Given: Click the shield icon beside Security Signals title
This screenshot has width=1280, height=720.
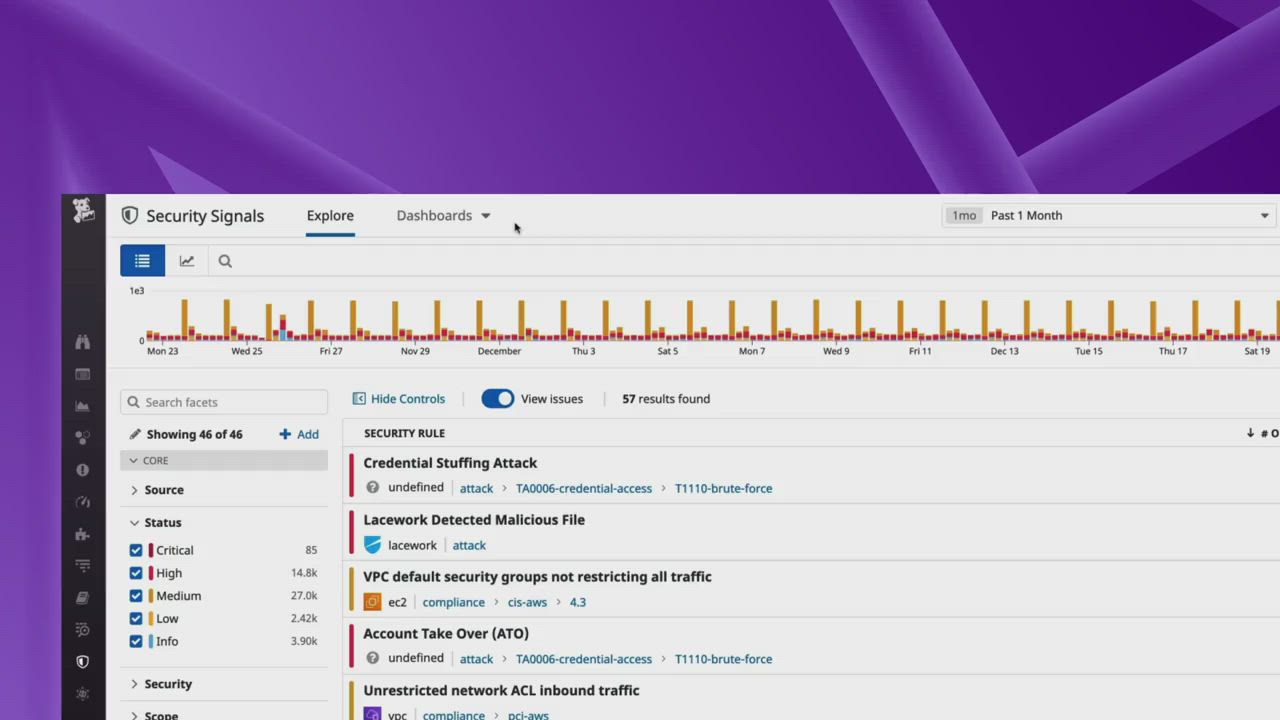Looking at the screenshot, I should pos(129,215).
